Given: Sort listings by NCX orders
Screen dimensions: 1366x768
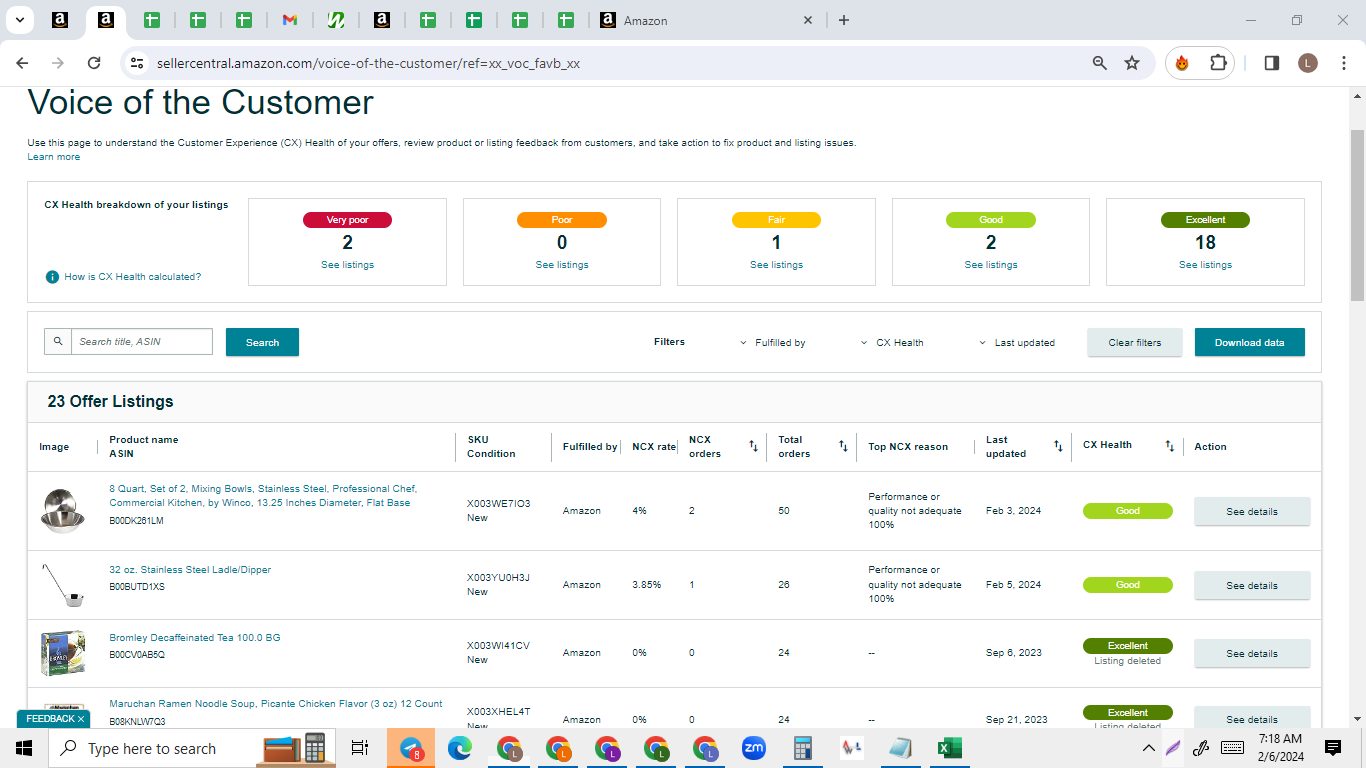Looking at the screenshot, I should (753, 446).
